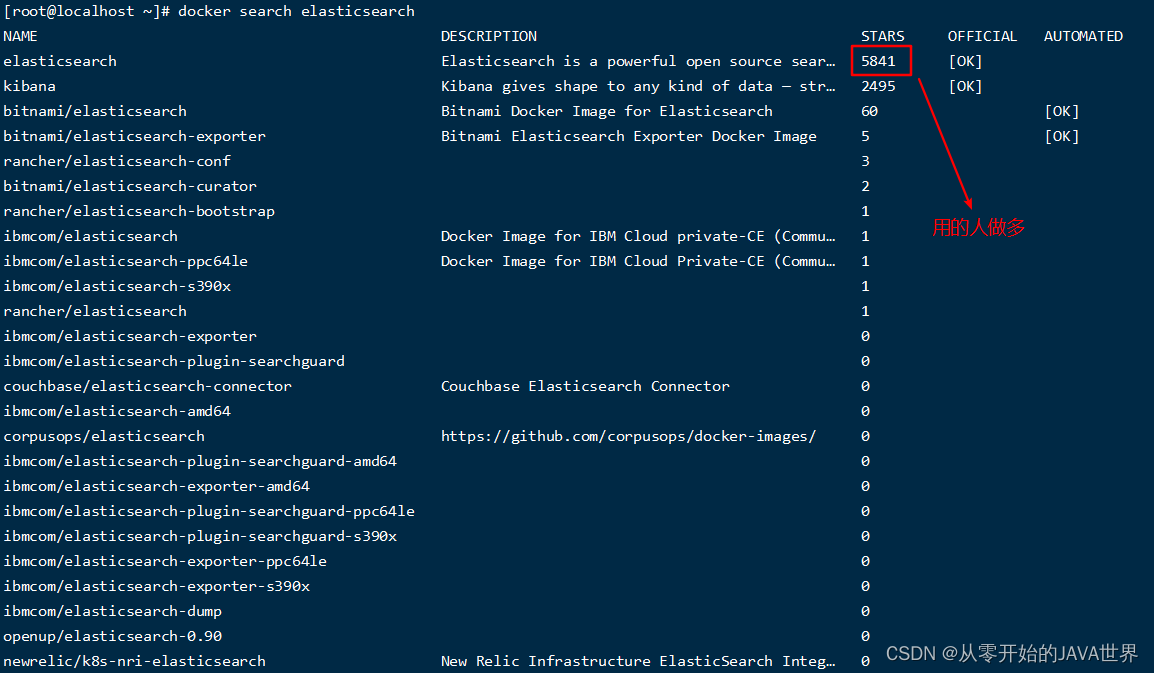Select the couchbase/elasticsearch-connector row
The image size is (1154, 673).
[148, 386]
